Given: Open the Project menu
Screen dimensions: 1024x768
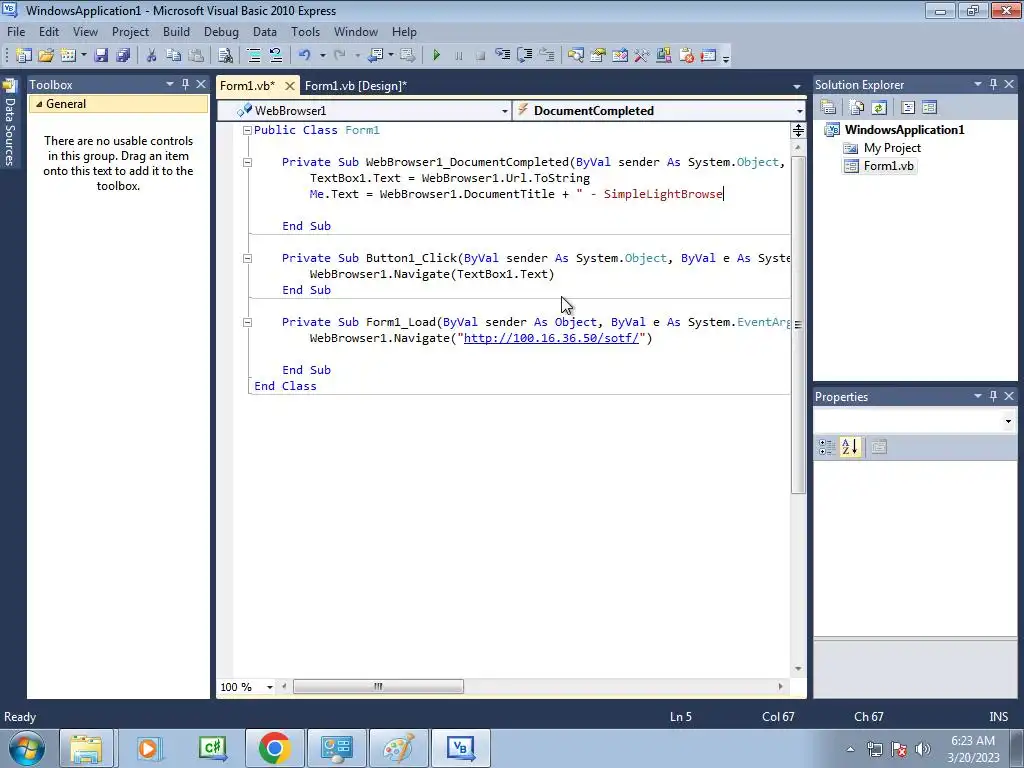Looking at the screenshot, I should pos(130,31).
